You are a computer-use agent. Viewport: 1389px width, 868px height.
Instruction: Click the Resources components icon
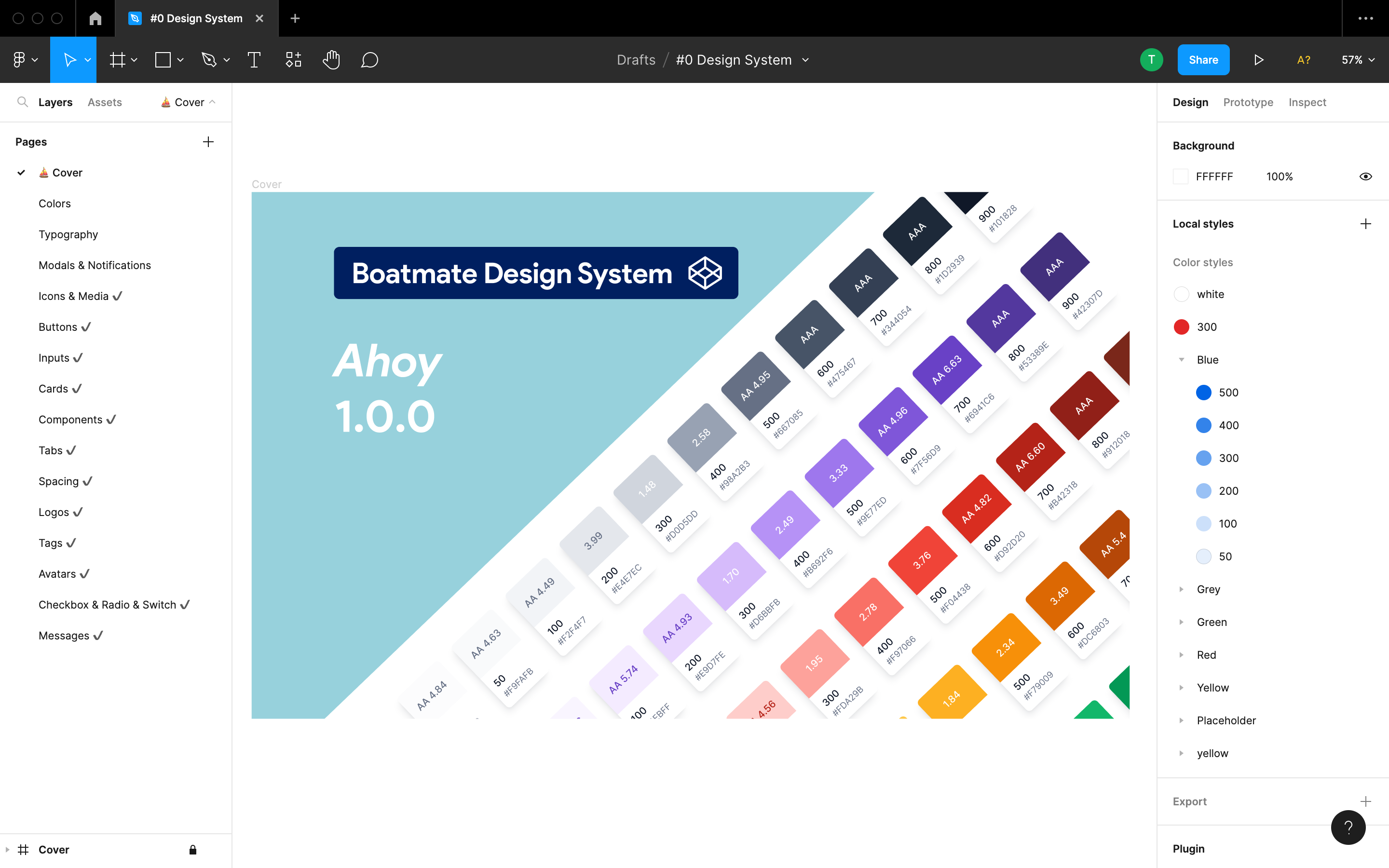tap(293, 60)
